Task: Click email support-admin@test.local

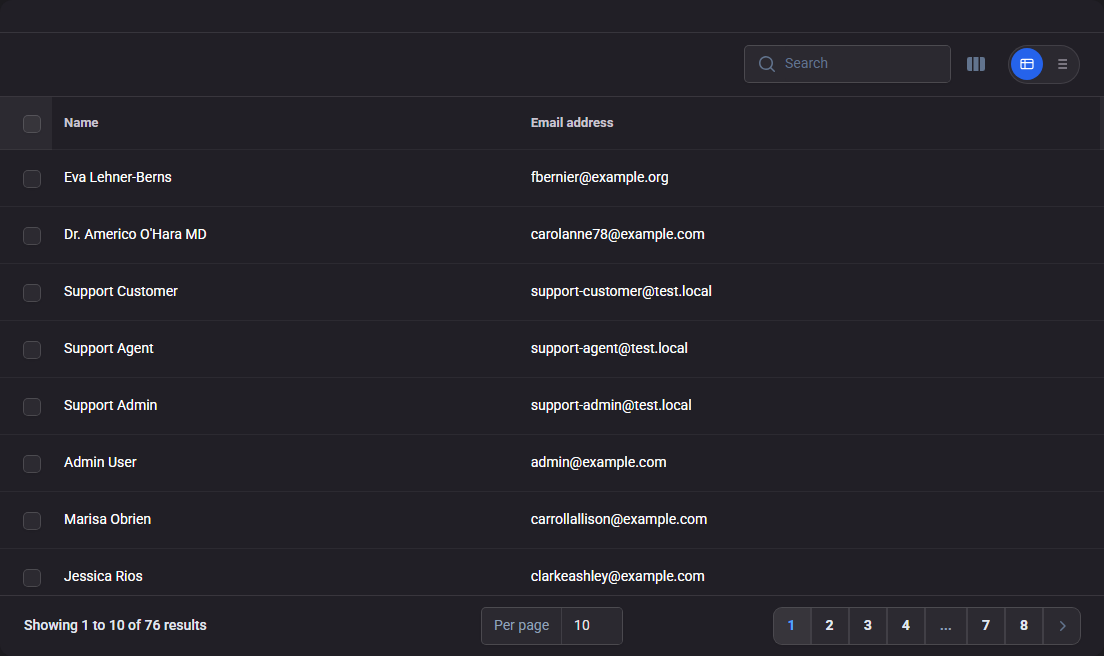Action: coord(611,405)
